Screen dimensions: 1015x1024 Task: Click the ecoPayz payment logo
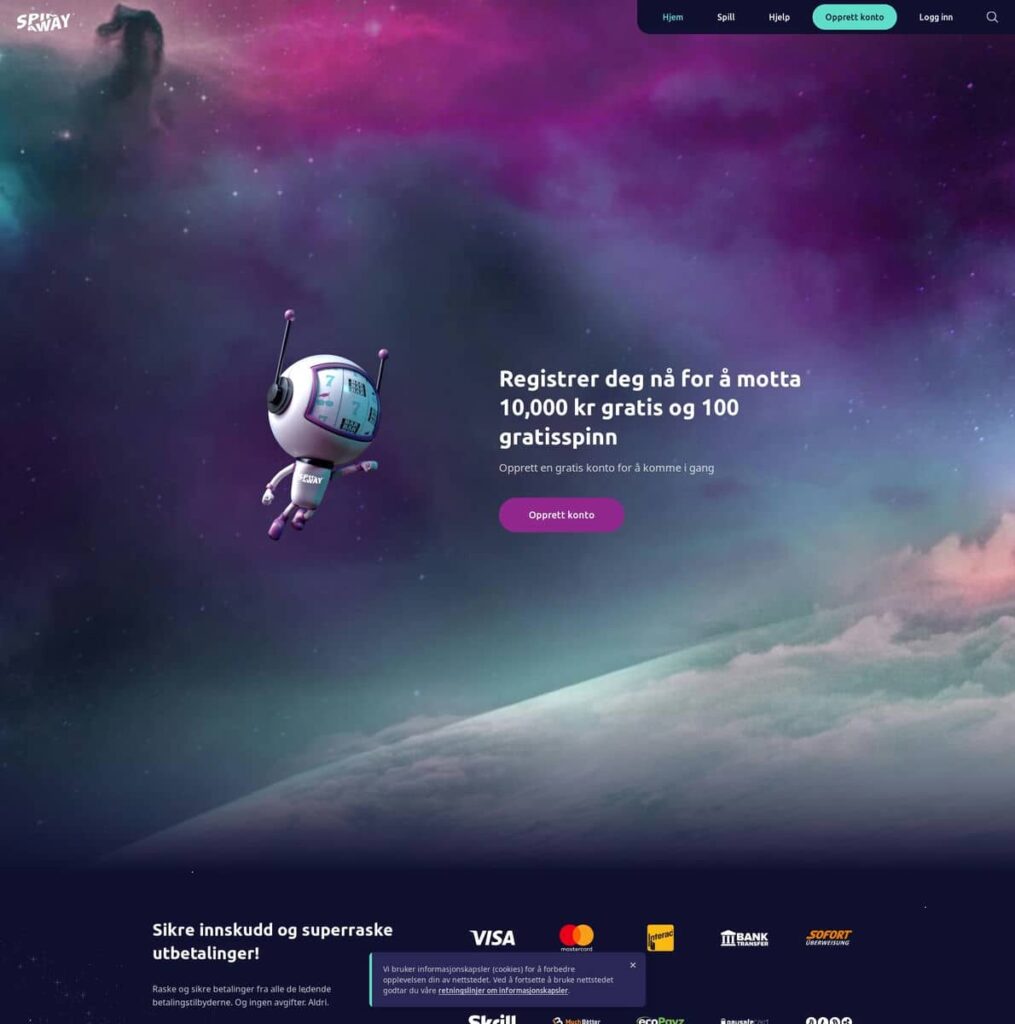click(x=660, y=1020)
